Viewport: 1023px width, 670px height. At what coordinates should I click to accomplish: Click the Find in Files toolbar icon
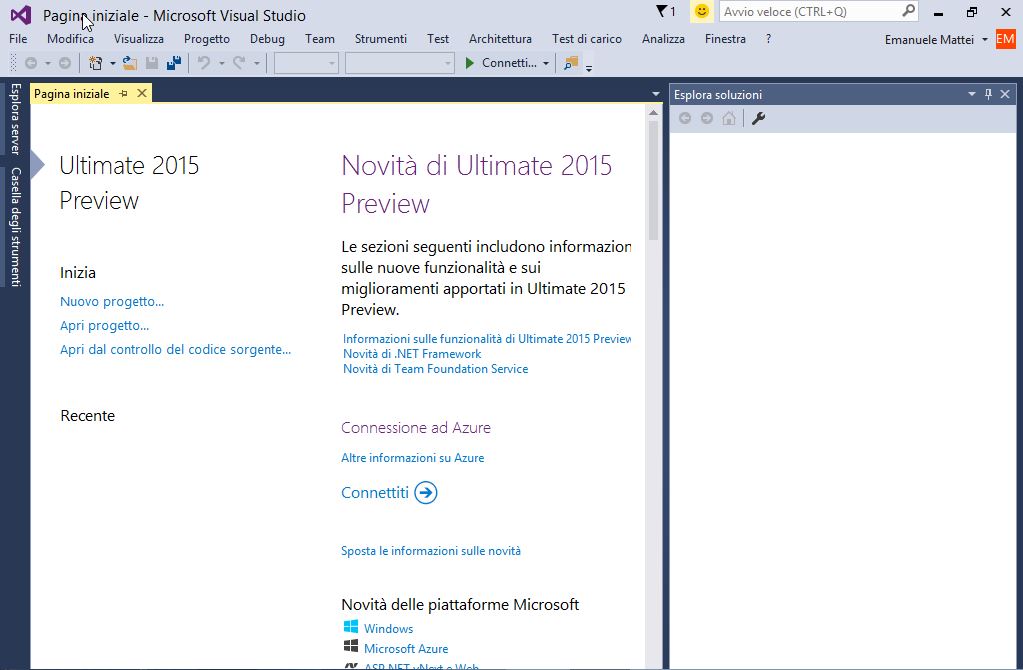(x=571, y=63)
